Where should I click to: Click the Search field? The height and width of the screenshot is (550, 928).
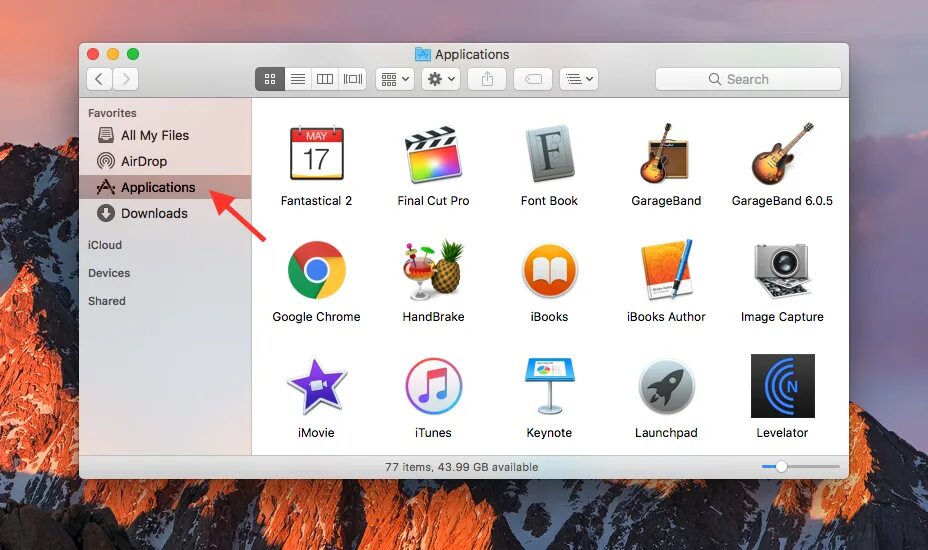click(748, 79)
